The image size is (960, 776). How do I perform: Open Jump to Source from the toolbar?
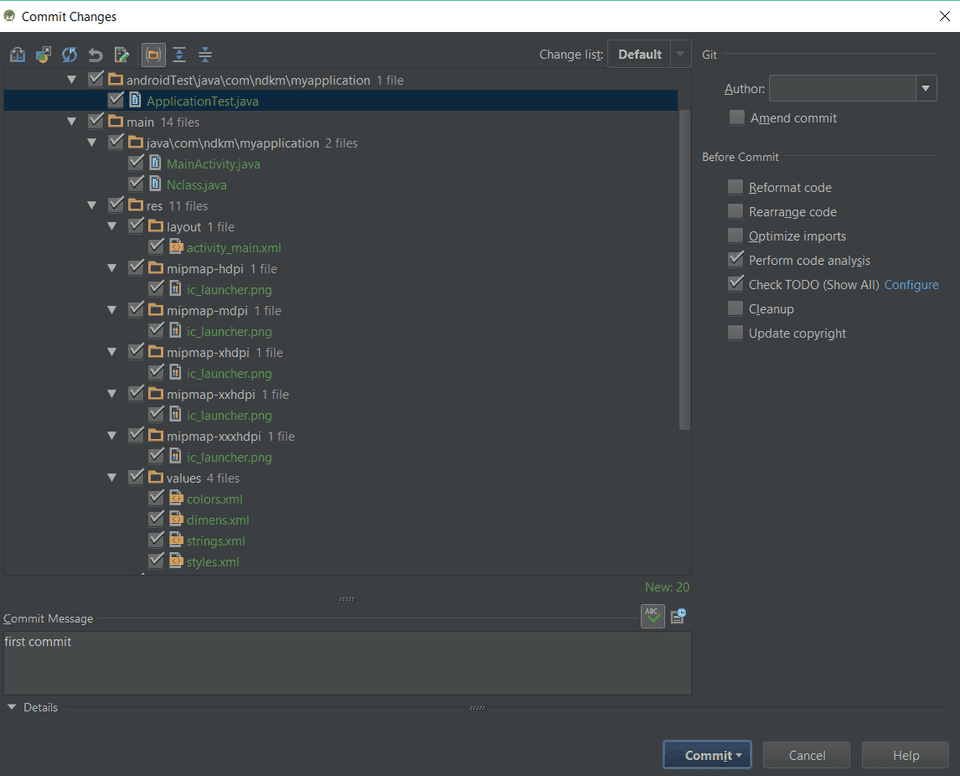click(121, 54)
